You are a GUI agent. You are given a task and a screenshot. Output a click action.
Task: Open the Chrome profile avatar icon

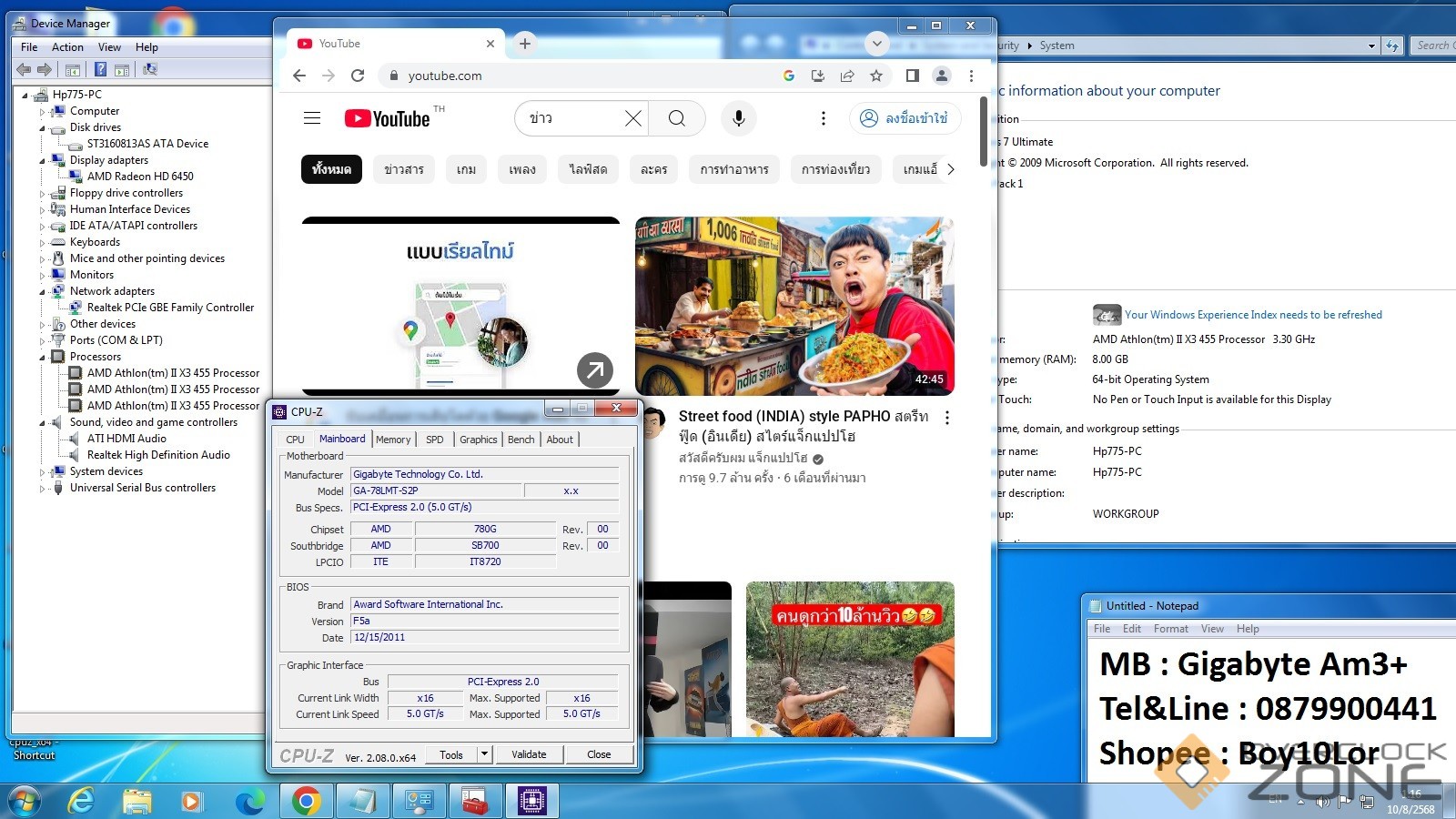(x=942, y=76)
